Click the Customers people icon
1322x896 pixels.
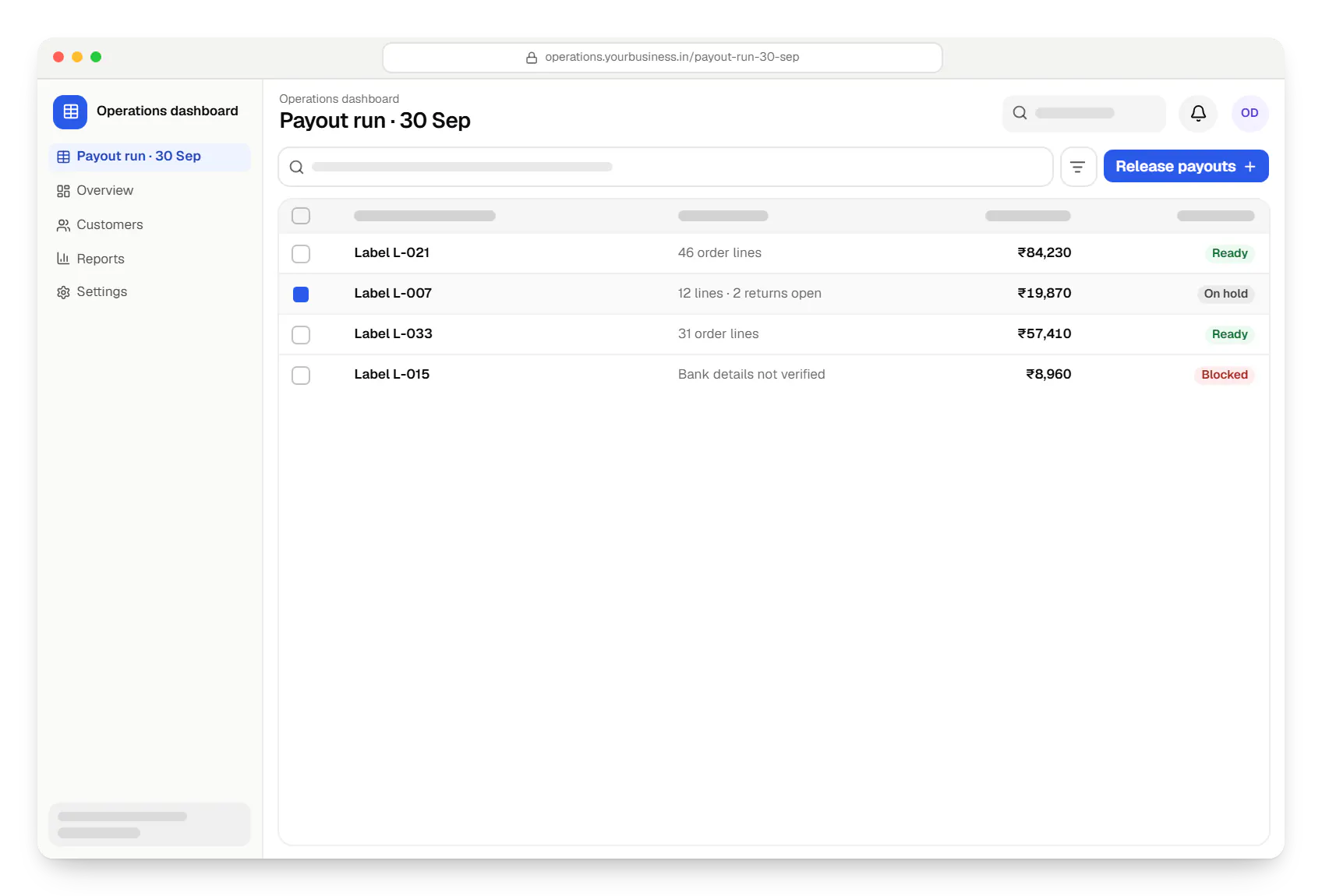click(63, 225)
